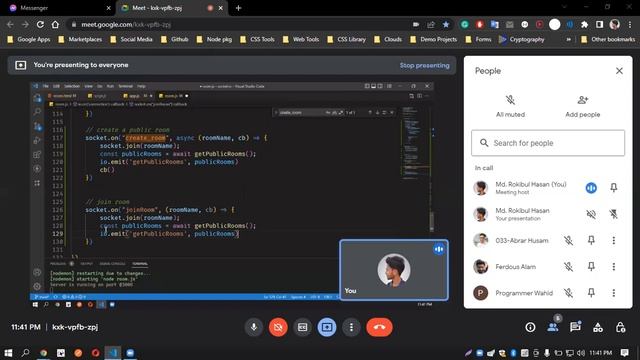
Task: Click the address bar with meet.google.com
Action: (241, 24)
